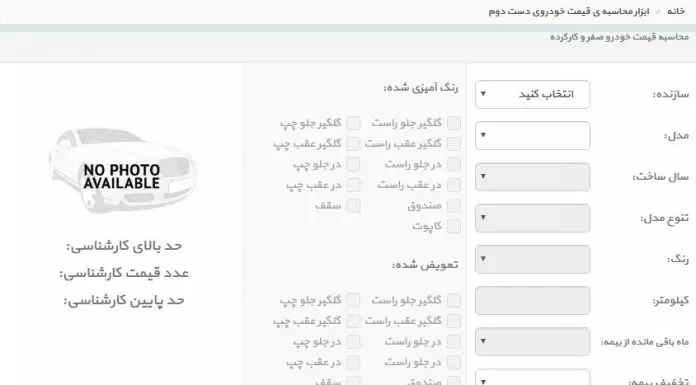
Task: Enable صندوق checkbox under رنگ آمیزی شده
Action: pyautogui.click(x=454, y=206)
